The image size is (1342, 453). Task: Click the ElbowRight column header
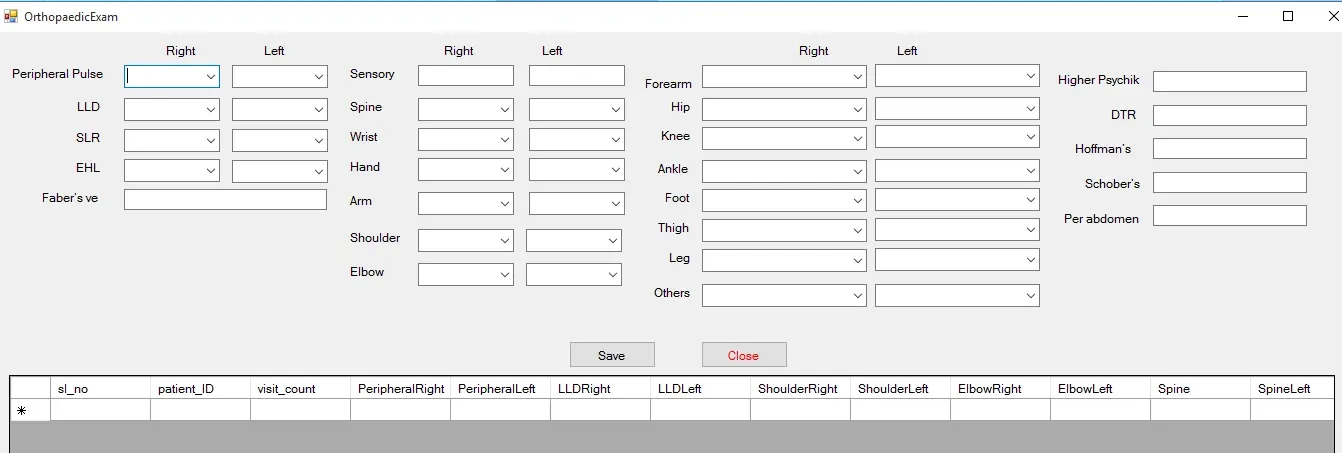tap(1000, 388)
